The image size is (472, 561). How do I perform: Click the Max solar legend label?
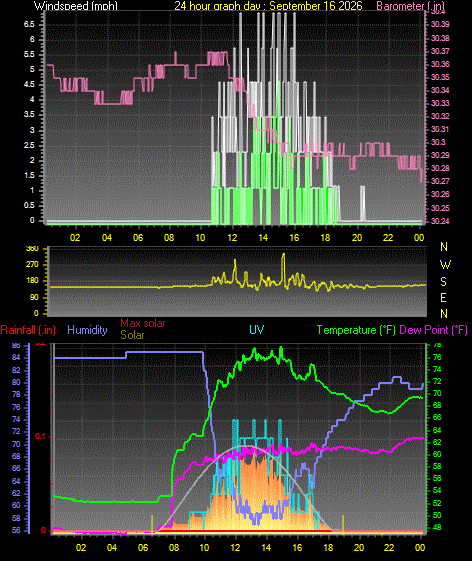pyautogui.click(x=142, y=323)
